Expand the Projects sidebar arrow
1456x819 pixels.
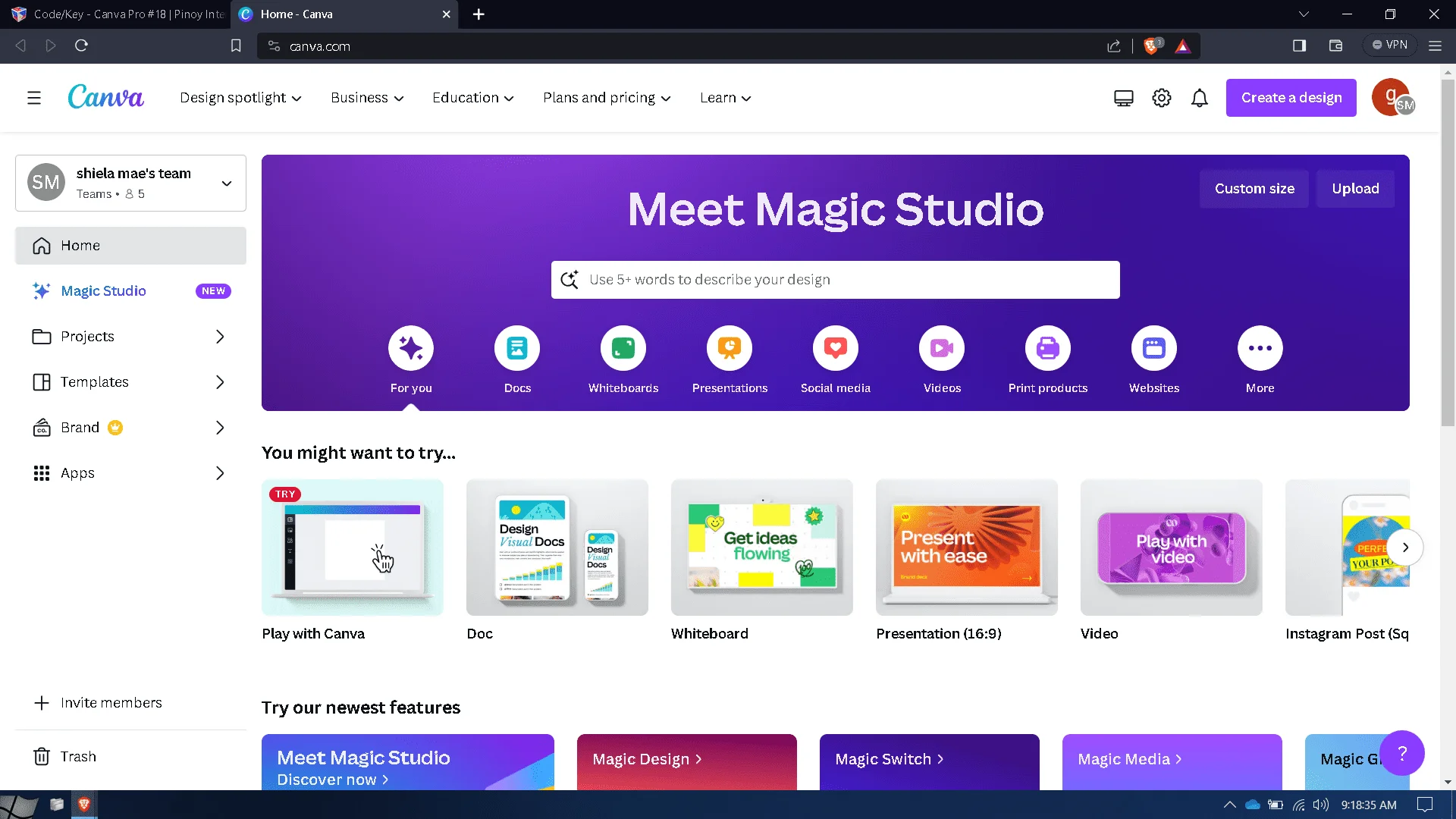(220, 337)
